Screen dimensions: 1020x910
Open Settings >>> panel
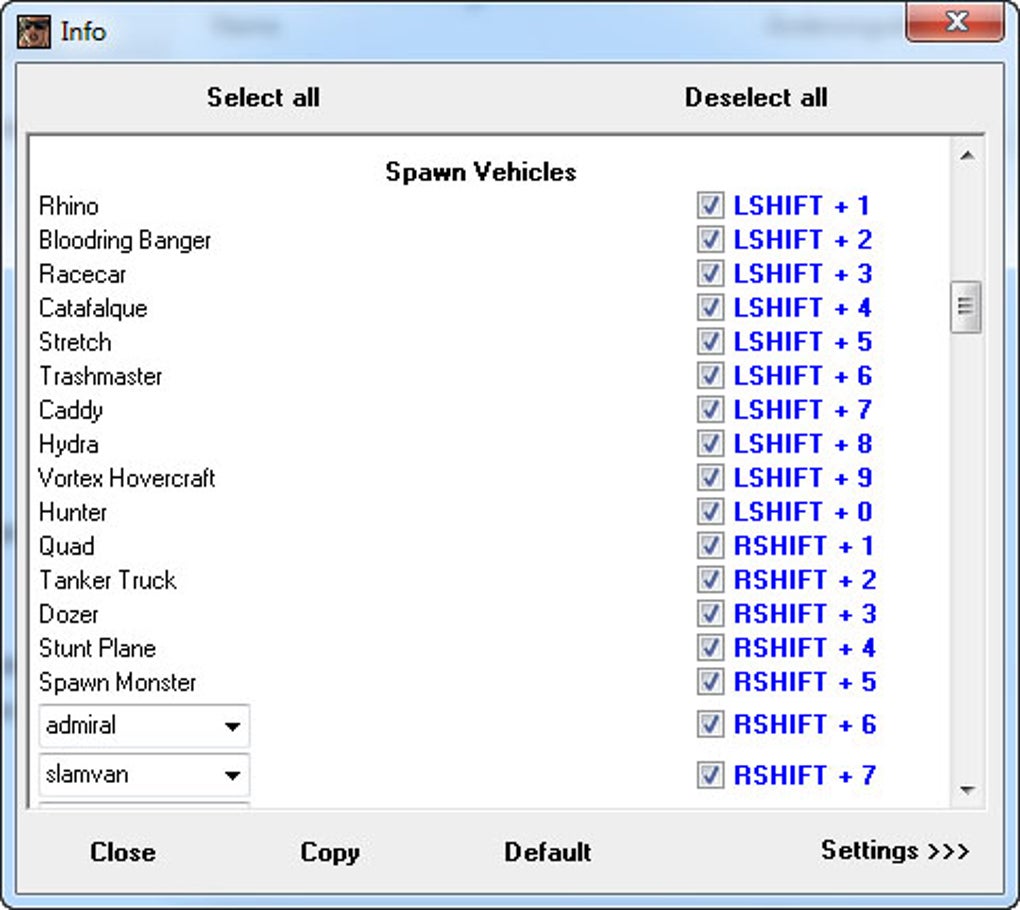click(x=895, y=850)
